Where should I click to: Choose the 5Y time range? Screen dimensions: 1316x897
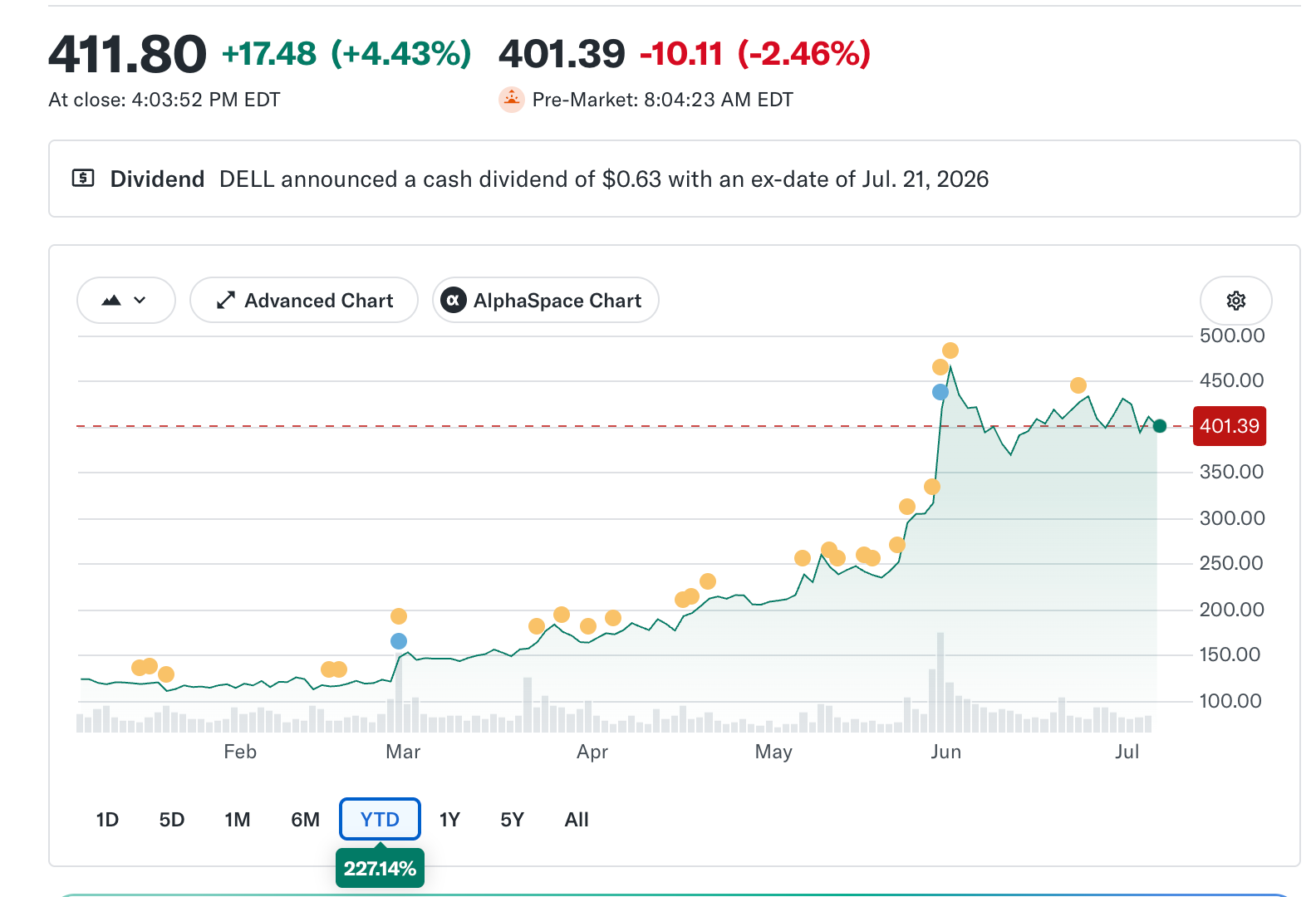[512, 820]
